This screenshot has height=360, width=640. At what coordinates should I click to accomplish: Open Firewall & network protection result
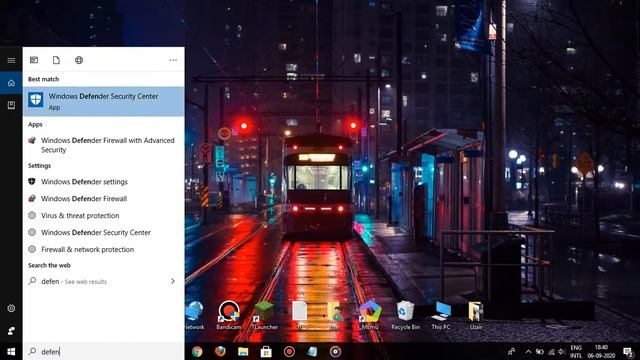(103, 249)
